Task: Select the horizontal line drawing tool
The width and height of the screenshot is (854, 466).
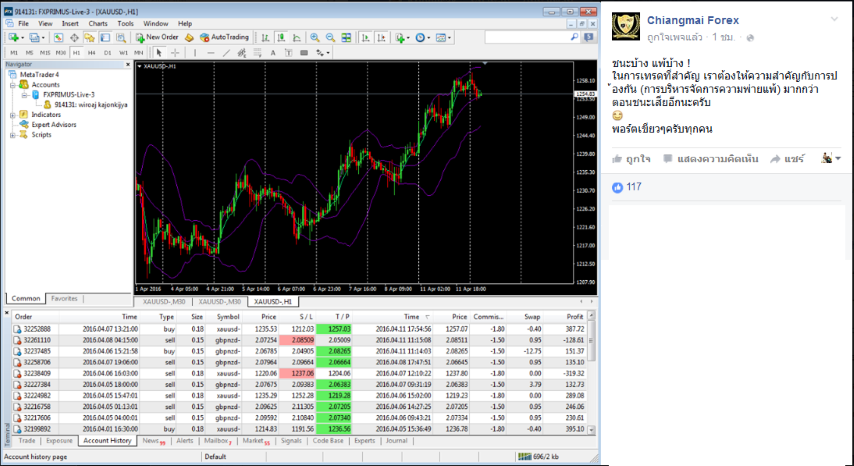Action: 210,53
